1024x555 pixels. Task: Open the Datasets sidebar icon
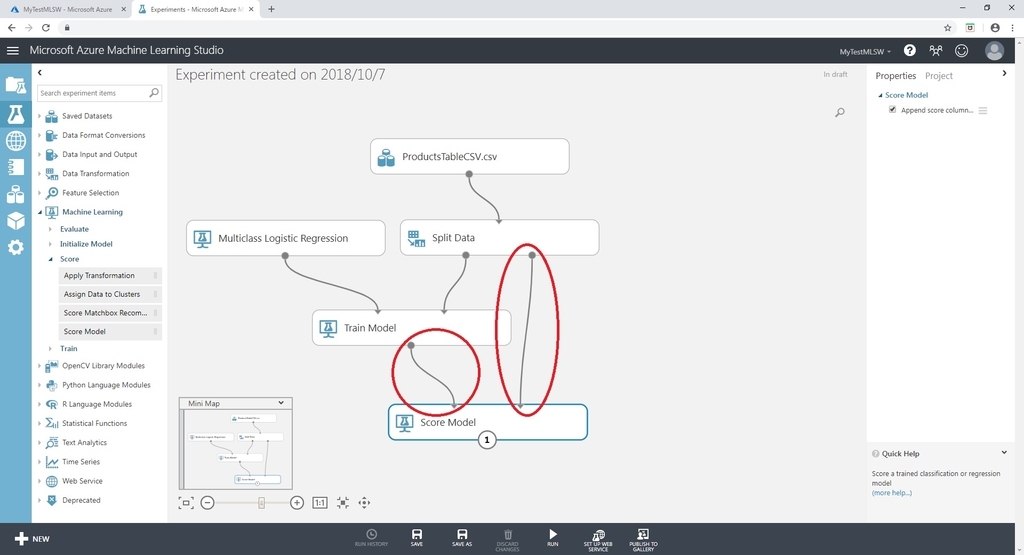click(16, 194)
